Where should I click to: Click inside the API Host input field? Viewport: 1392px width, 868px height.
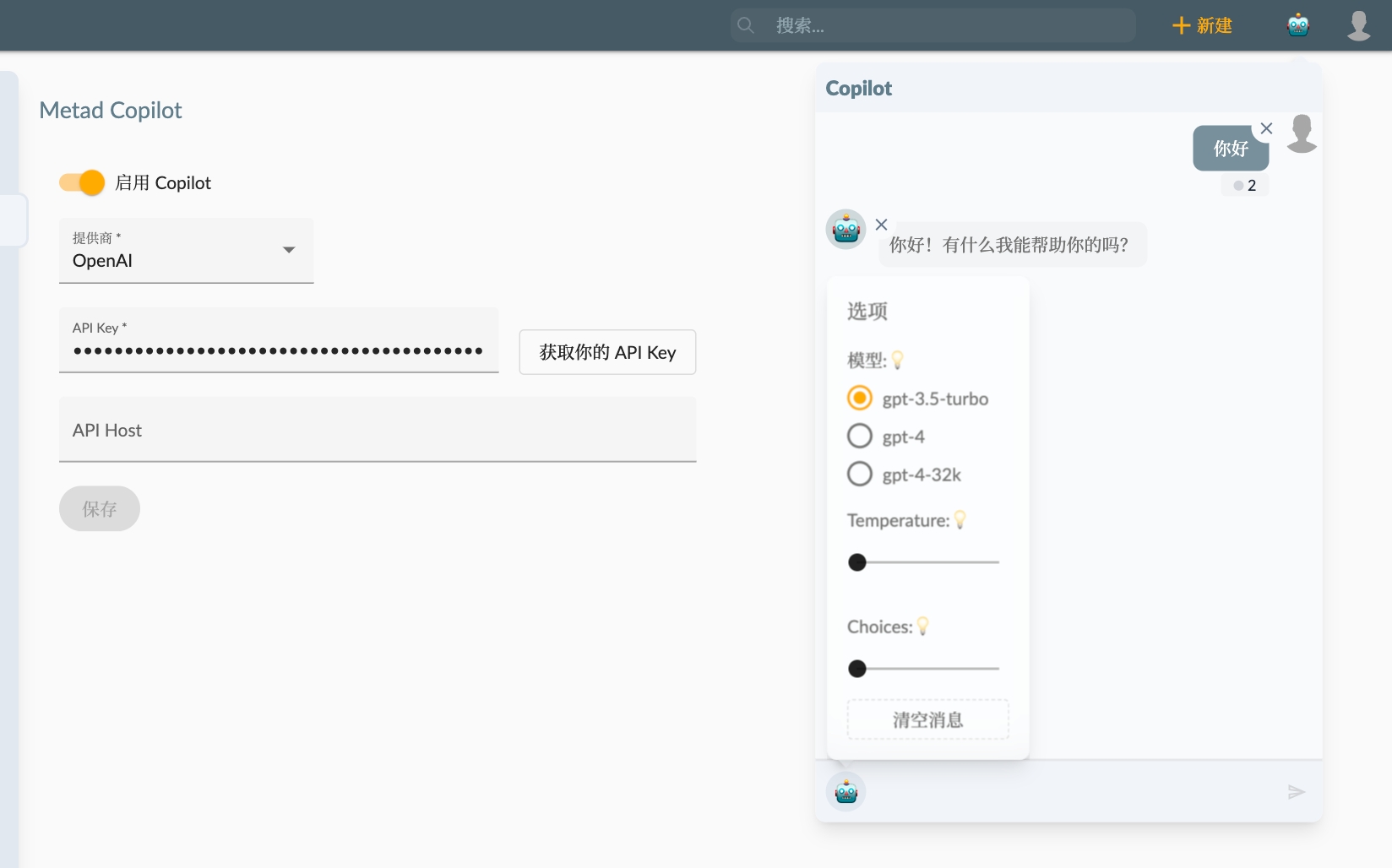378,431
